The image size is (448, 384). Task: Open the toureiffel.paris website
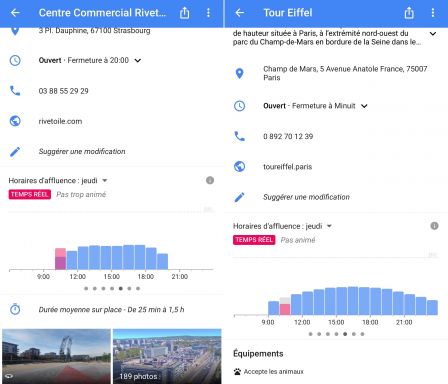[288, 167]
